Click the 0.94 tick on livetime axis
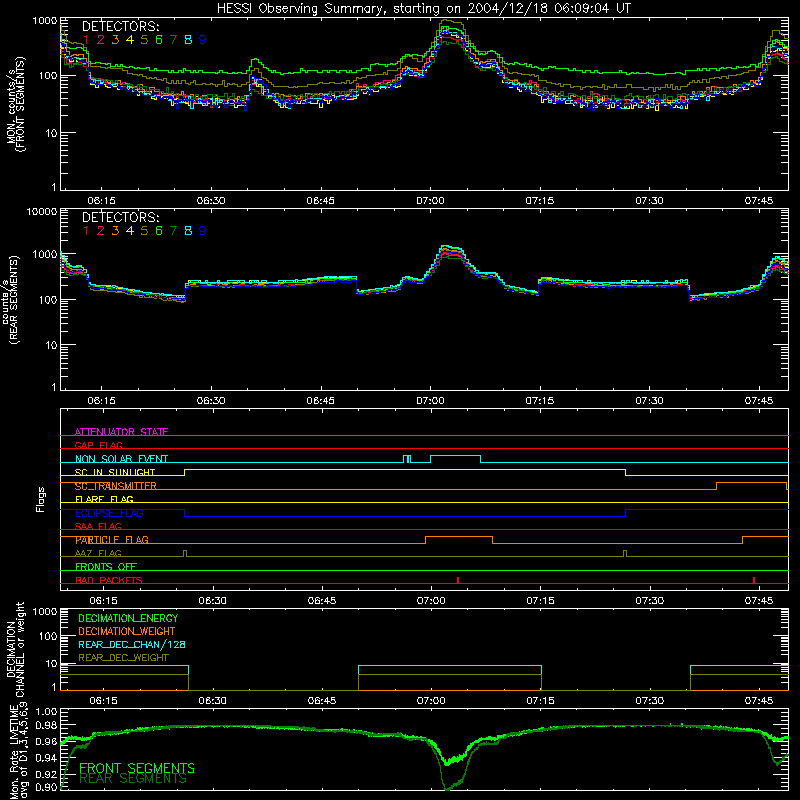This screenshot has width=800, height=800. click(x=46, y=758)
